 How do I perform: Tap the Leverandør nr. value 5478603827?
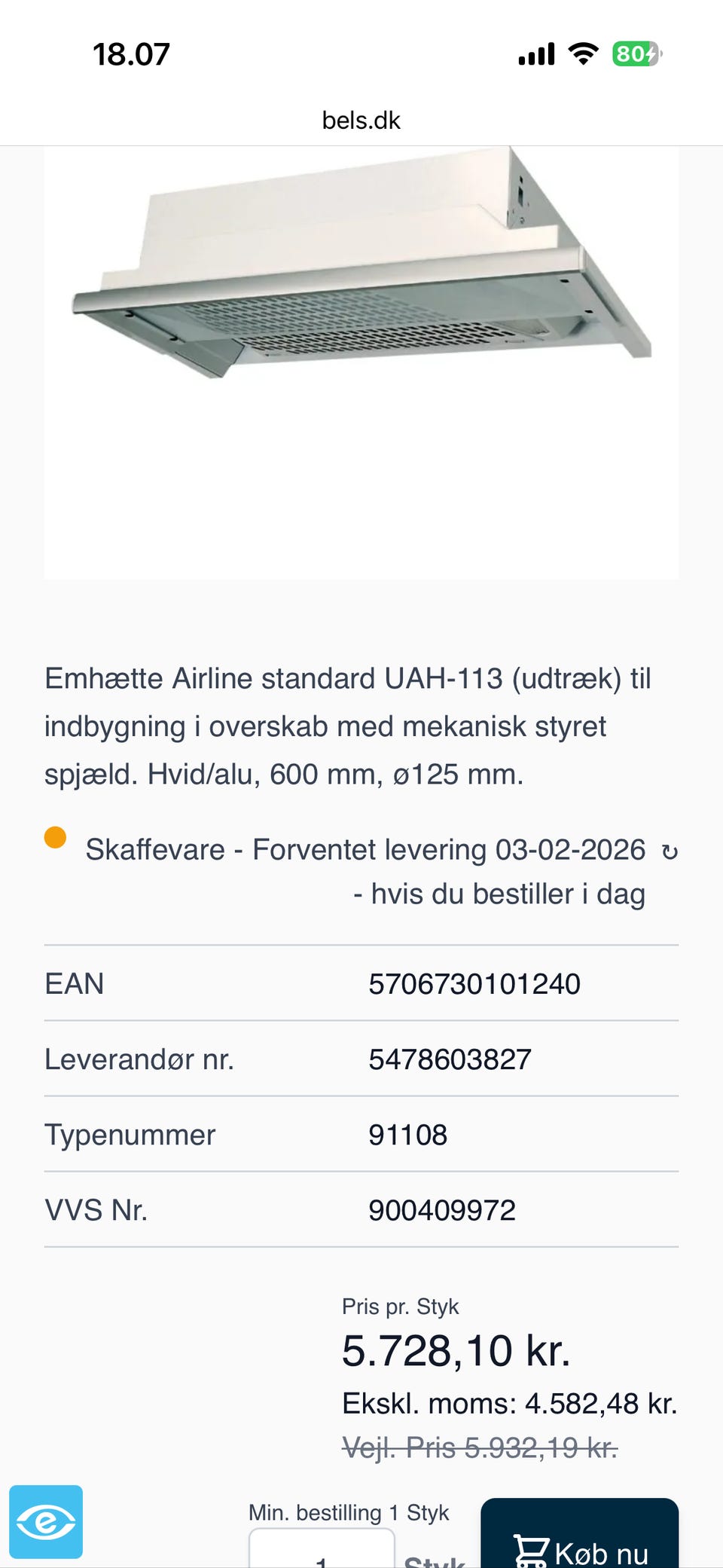(450, 1059)
